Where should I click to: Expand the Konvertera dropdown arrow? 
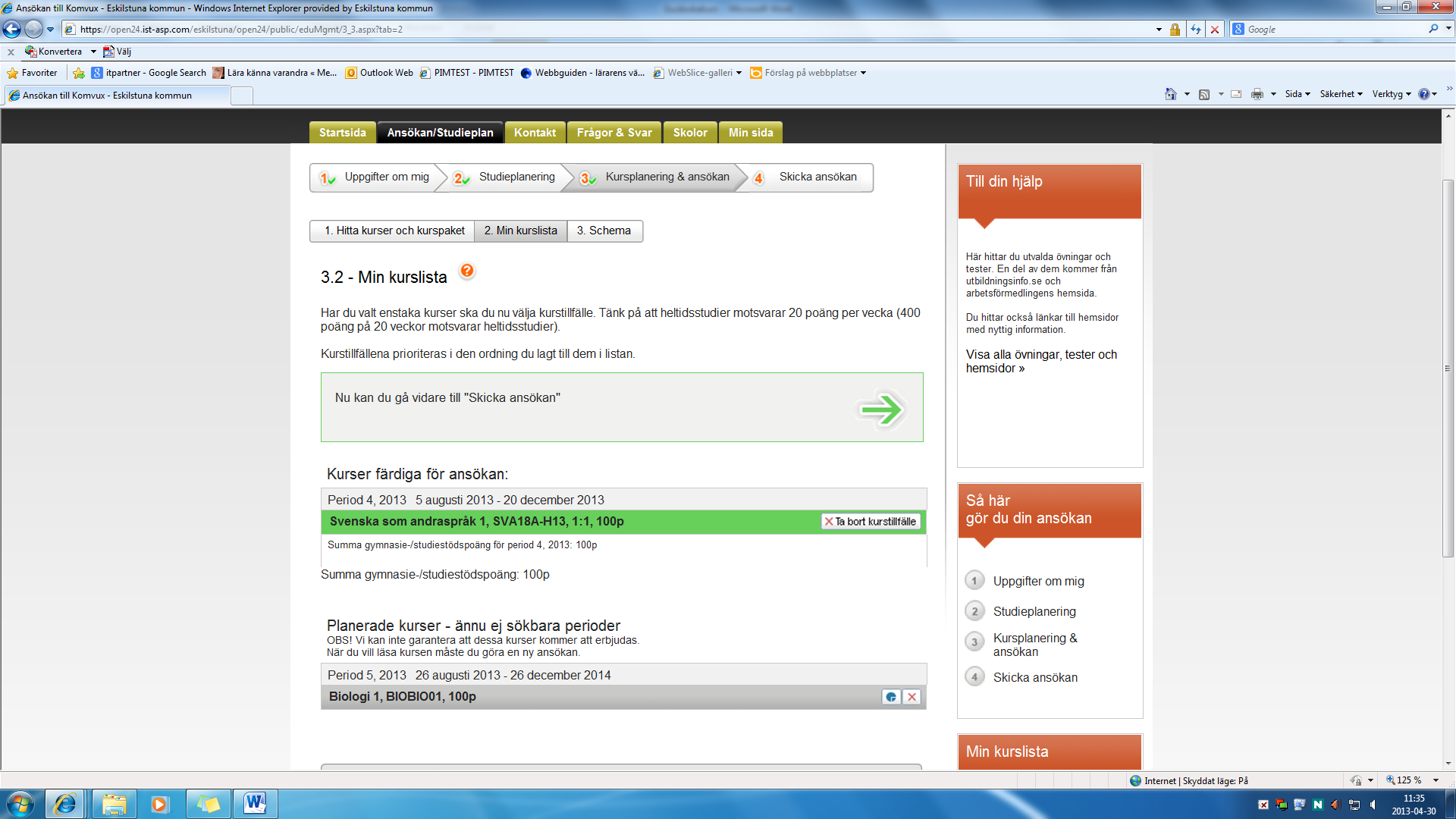pos(93,52)
